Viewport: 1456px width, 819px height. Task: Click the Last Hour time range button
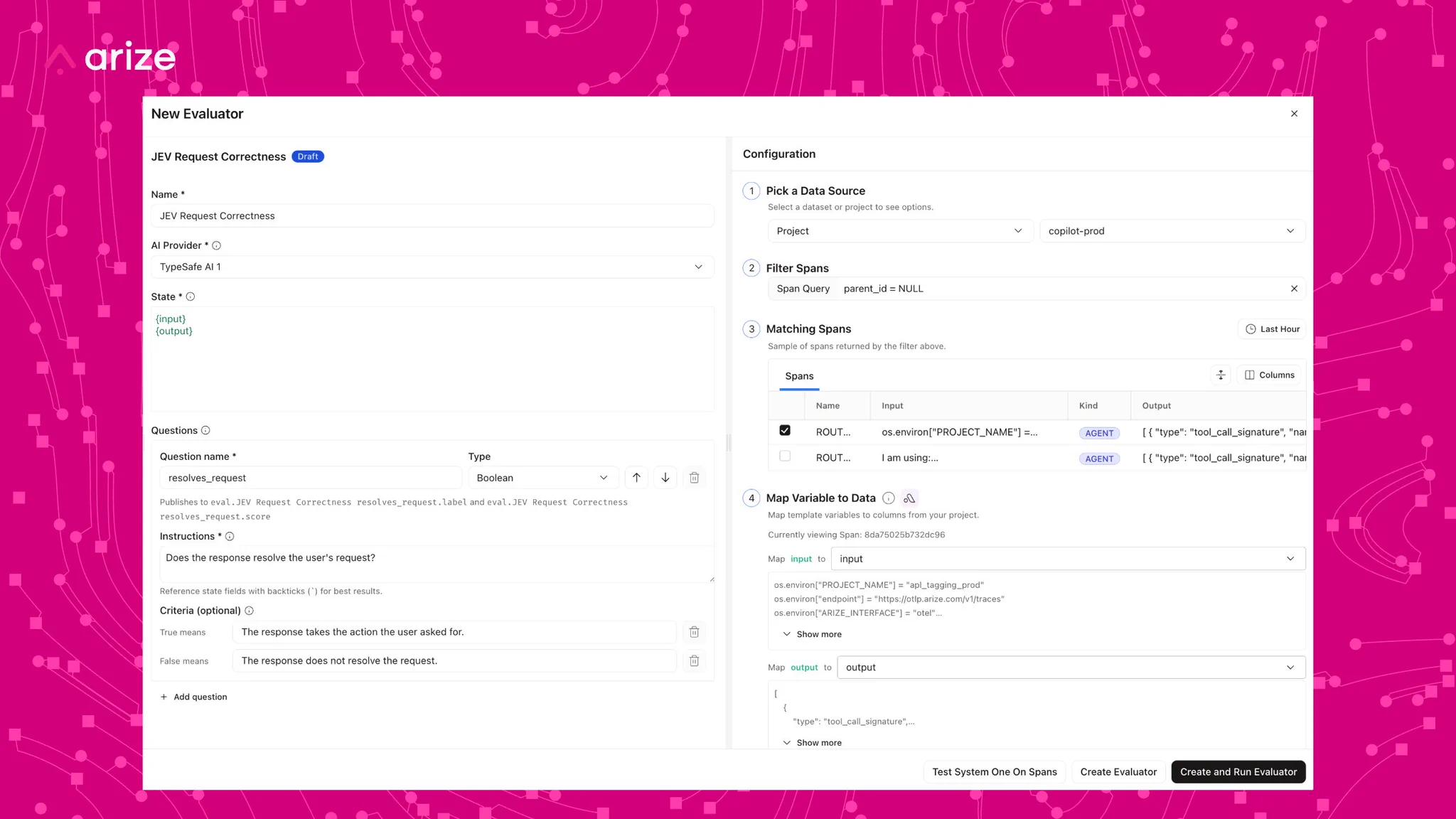point(1272,329)
